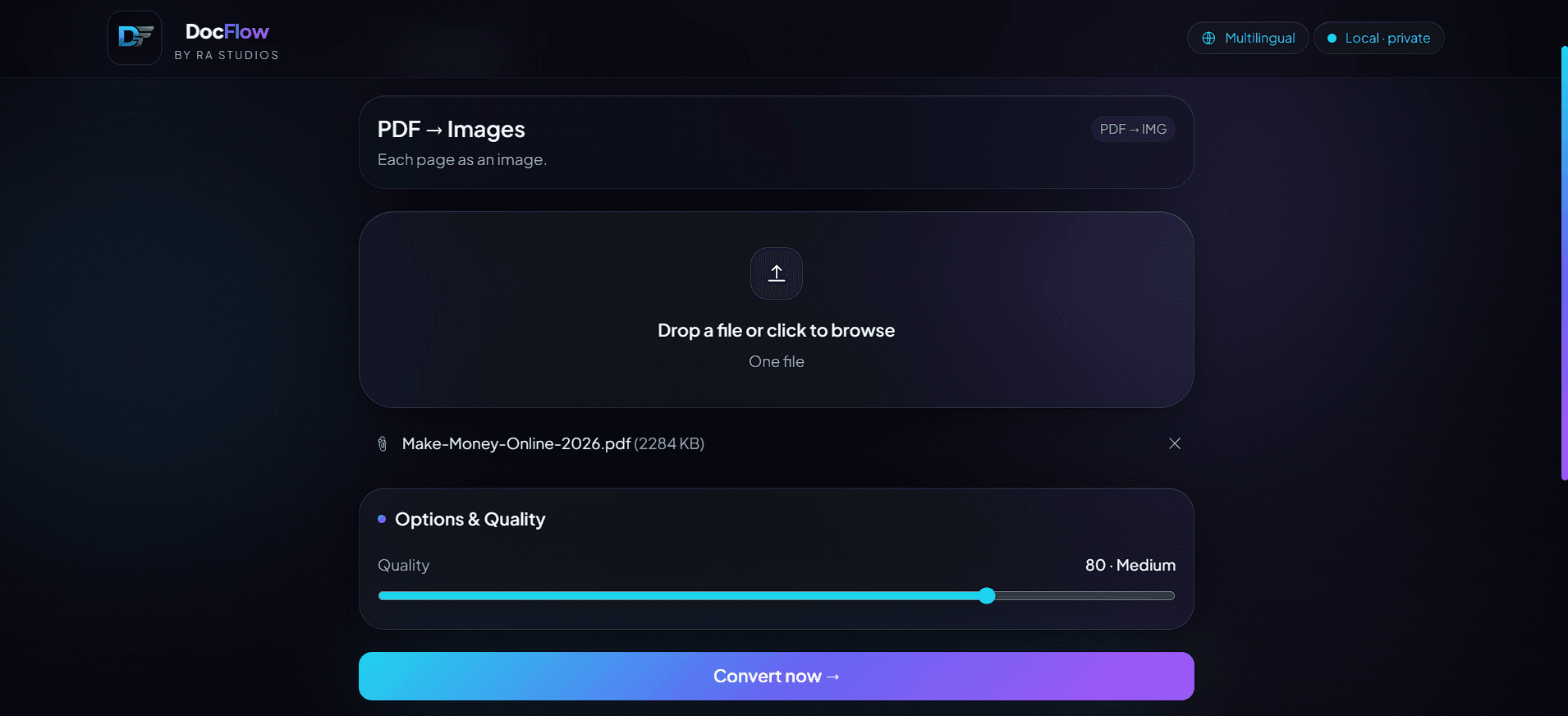The image size is (1568, 716).
Task: Click the 80 · Medium quality value
Action: 1130,565
